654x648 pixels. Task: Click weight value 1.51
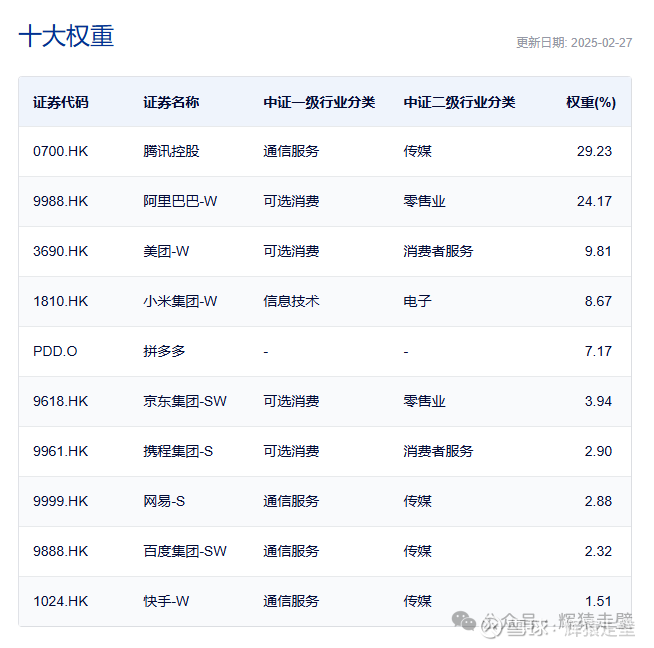click(598, 601)
